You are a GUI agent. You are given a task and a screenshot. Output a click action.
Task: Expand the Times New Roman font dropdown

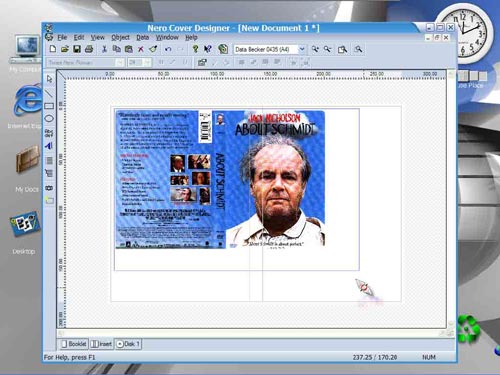[120, 62]
